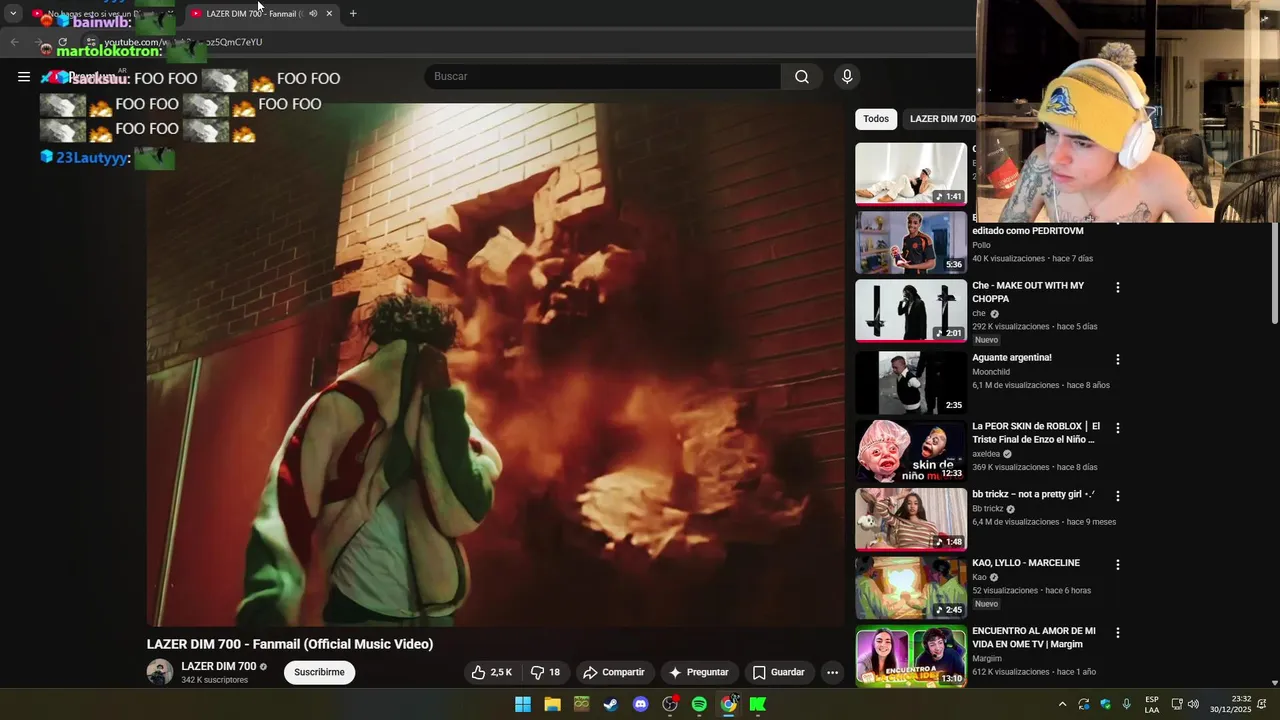The height and width of the screenshot is (720, 1280).
Task: Open the Windows Start menu
Action: 523,704
